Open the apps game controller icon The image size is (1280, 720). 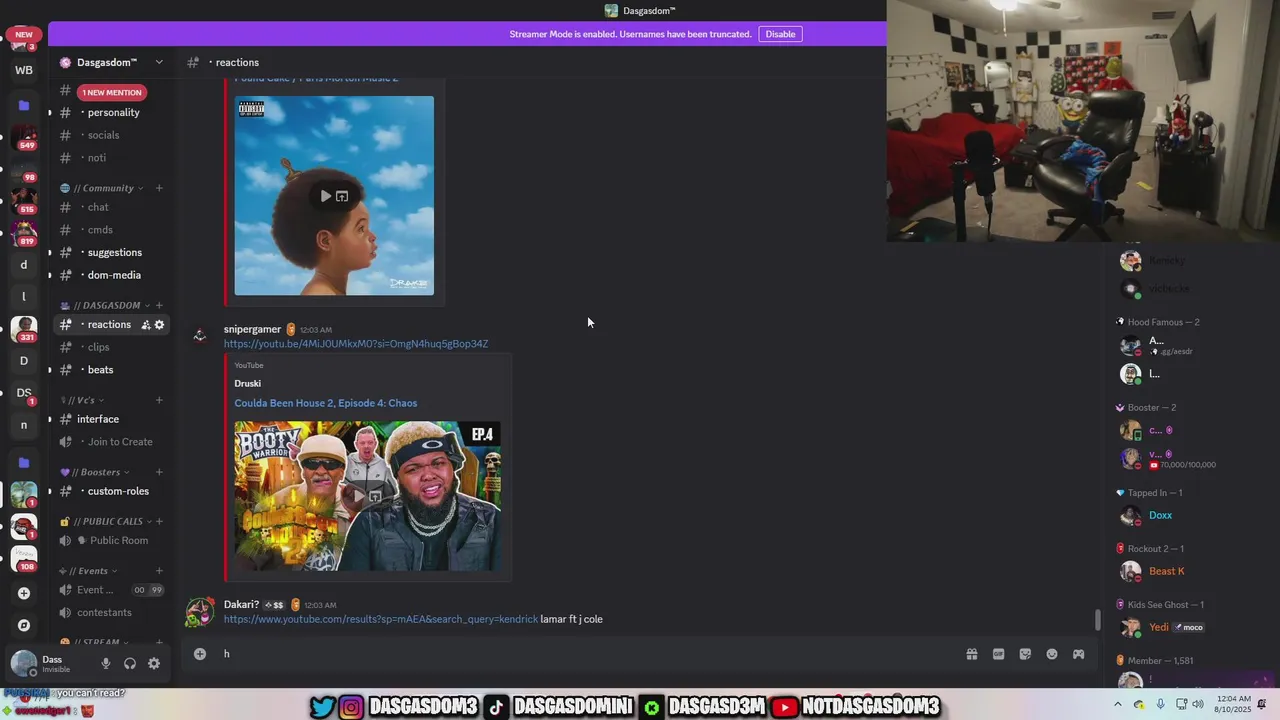(1078, 654)
